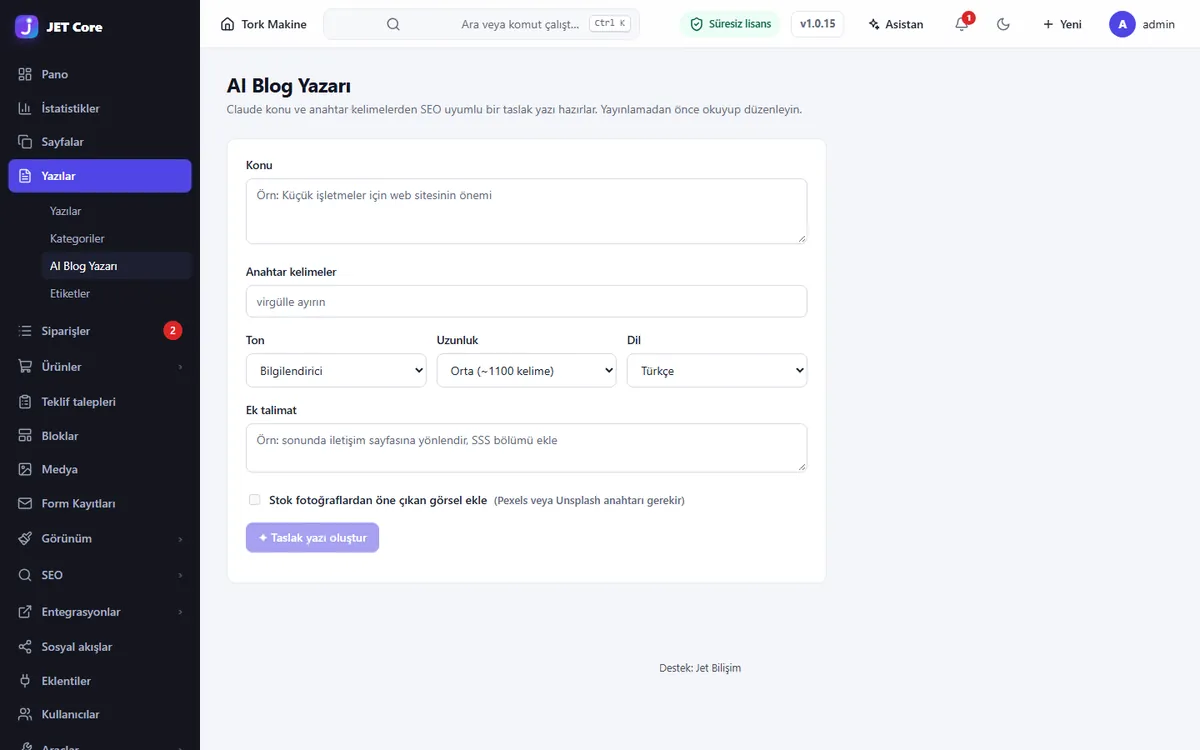Open the Uzunluk dropdown

[526, 370]
